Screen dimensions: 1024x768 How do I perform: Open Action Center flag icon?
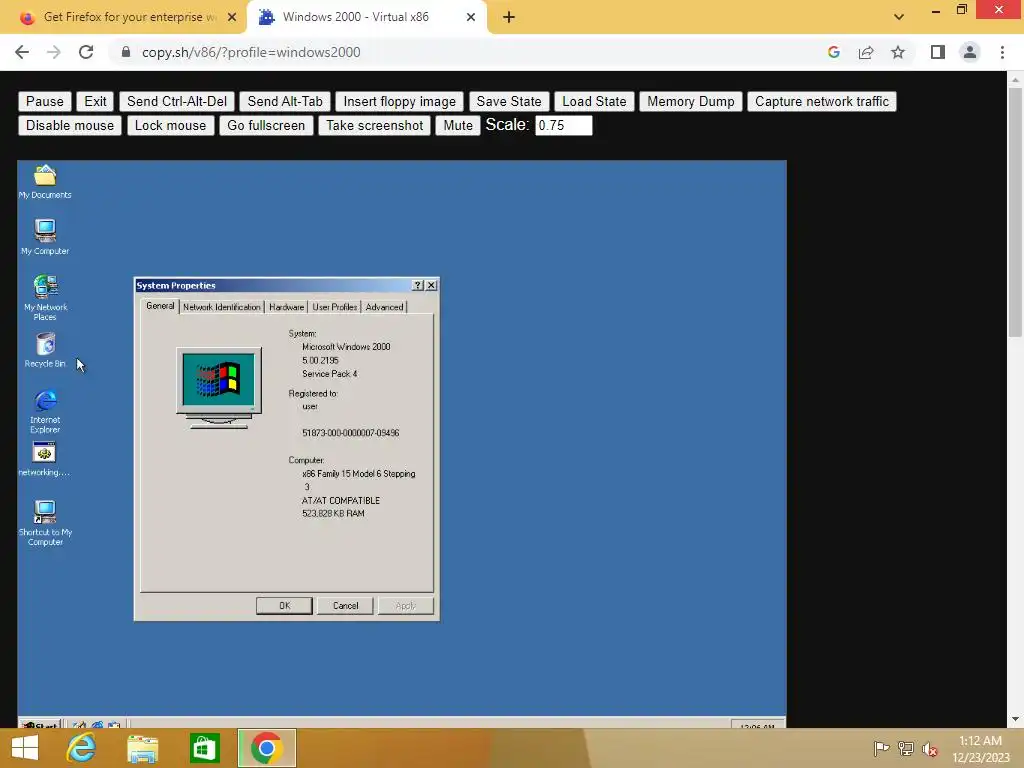[881, 748]
